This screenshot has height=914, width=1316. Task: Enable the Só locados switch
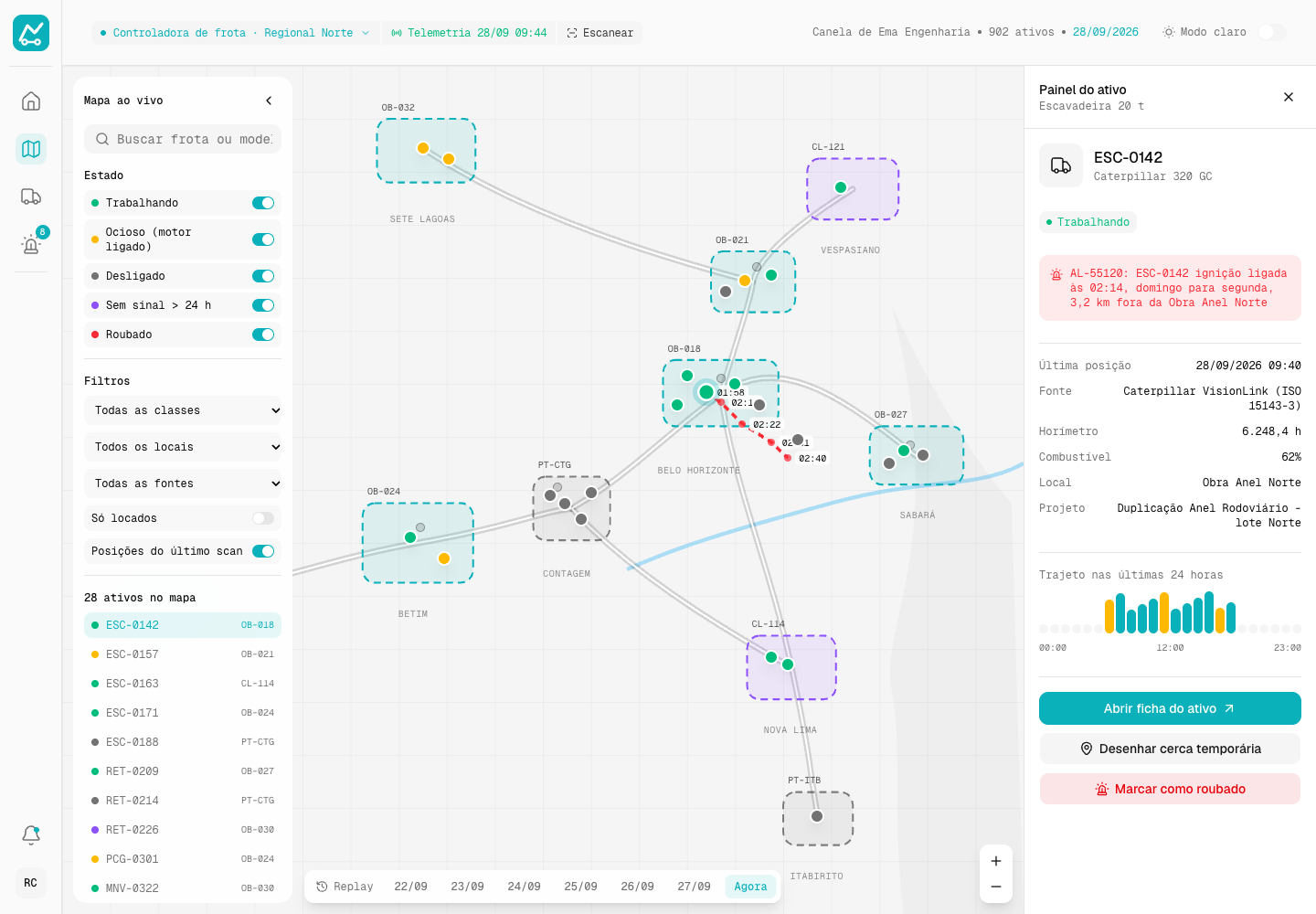pos(263,518)
